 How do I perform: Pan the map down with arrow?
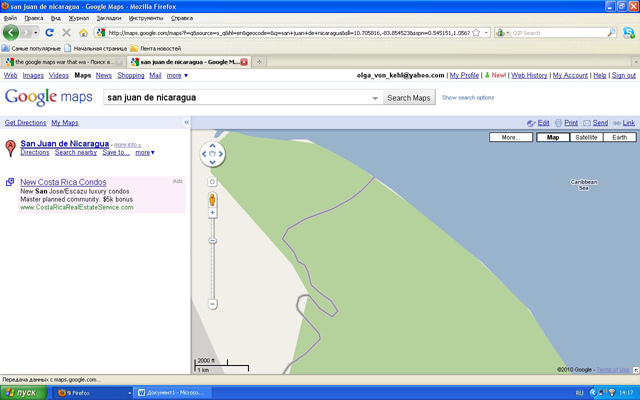tap(212, 162)
